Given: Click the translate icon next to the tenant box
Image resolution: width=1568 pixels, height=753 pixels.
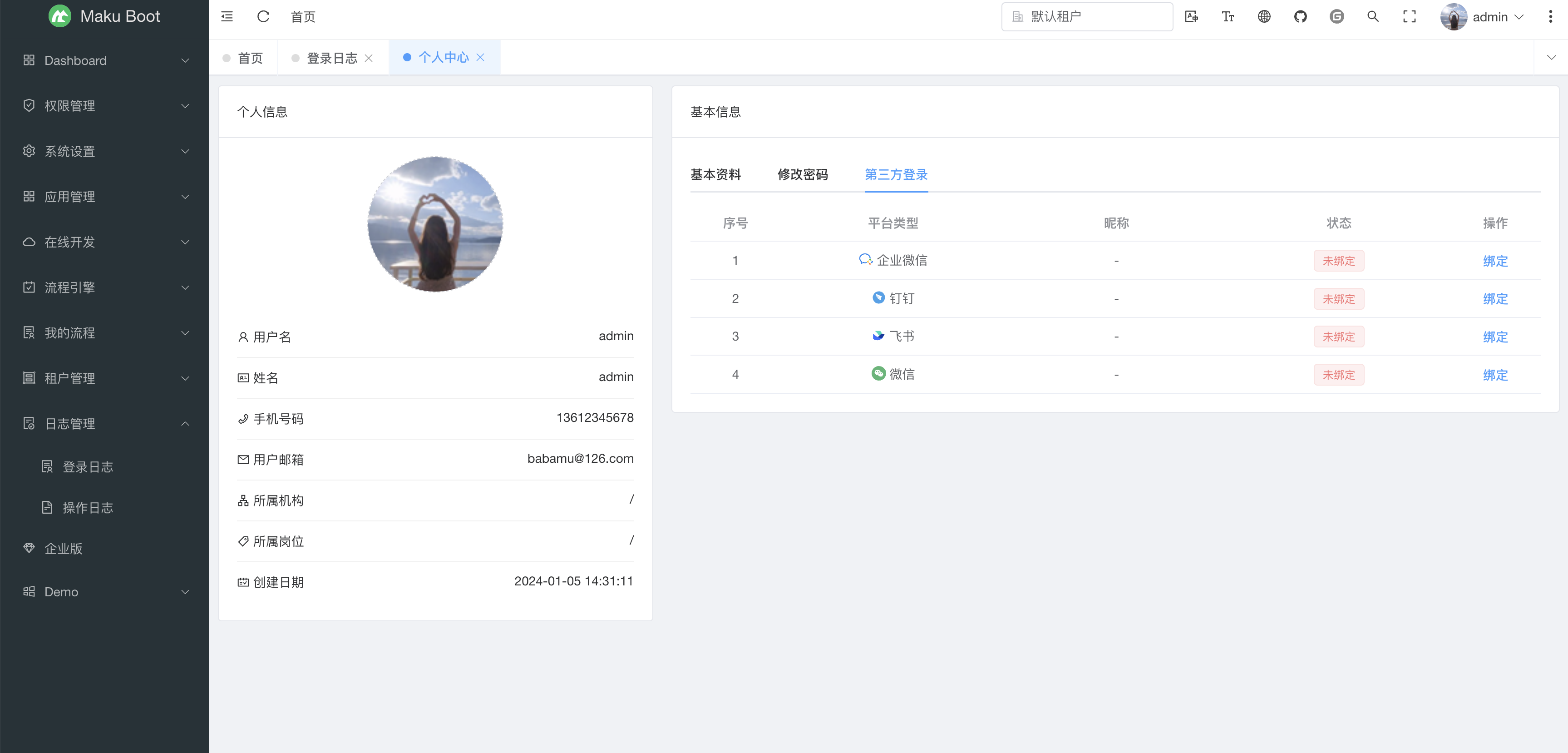Looking at the screenshot, I should point(1191,16).
